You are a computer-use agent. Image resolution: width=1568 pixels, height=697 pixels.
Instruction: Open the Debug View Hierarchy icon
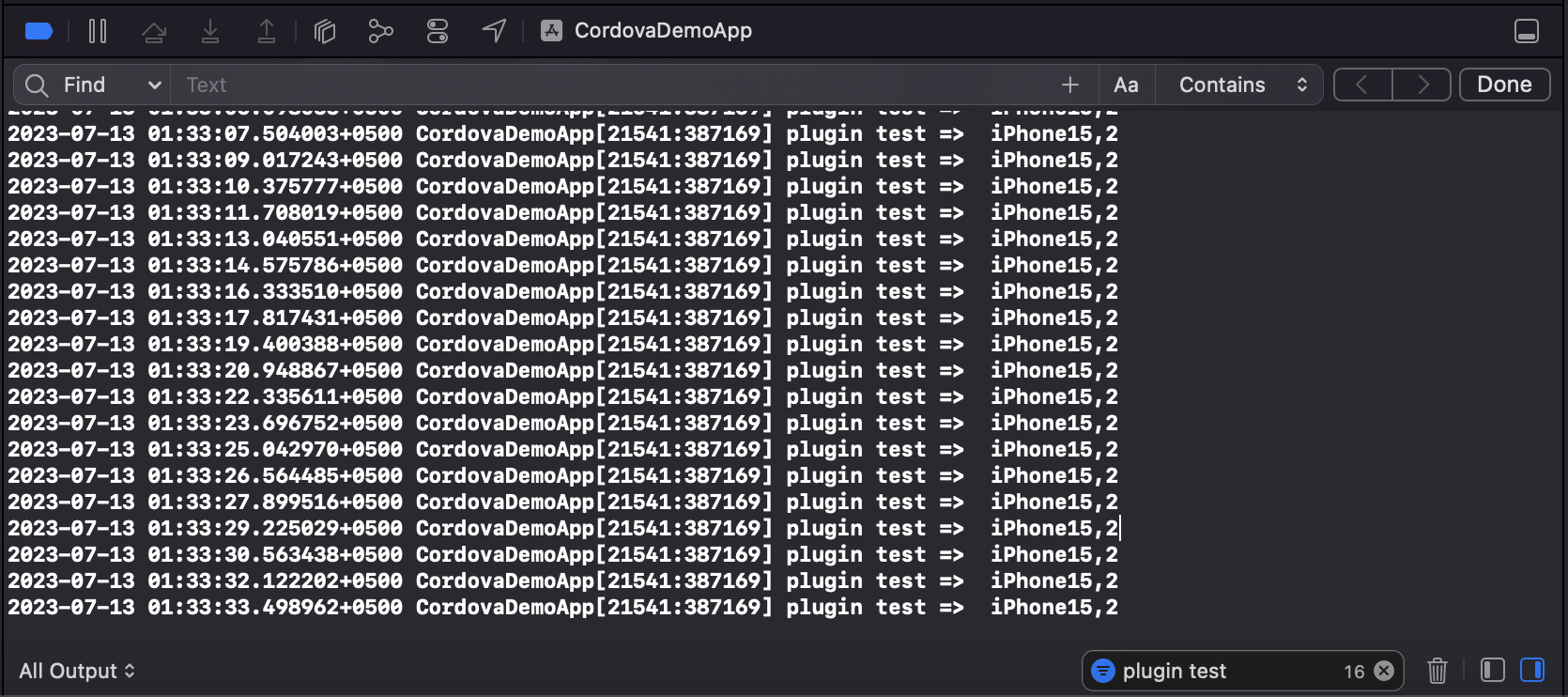pos(325,32)
